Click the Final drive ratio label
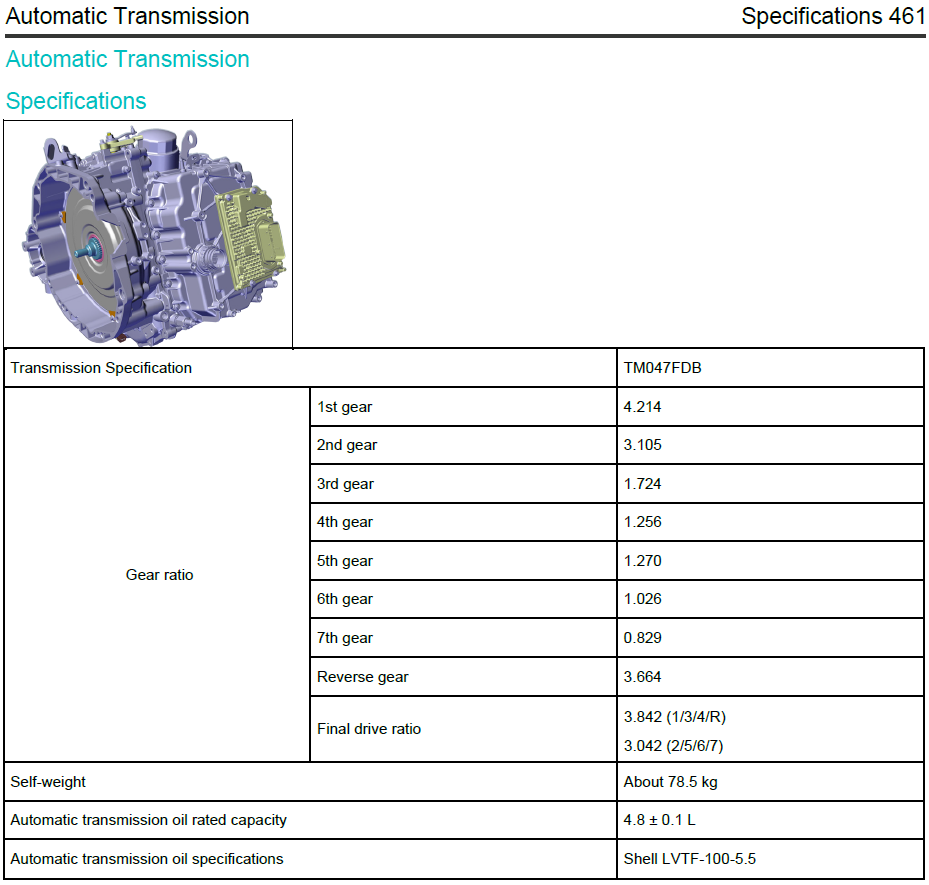Viewport: 929px width, 885px height. pyautogui.click(x=369, y=729)
